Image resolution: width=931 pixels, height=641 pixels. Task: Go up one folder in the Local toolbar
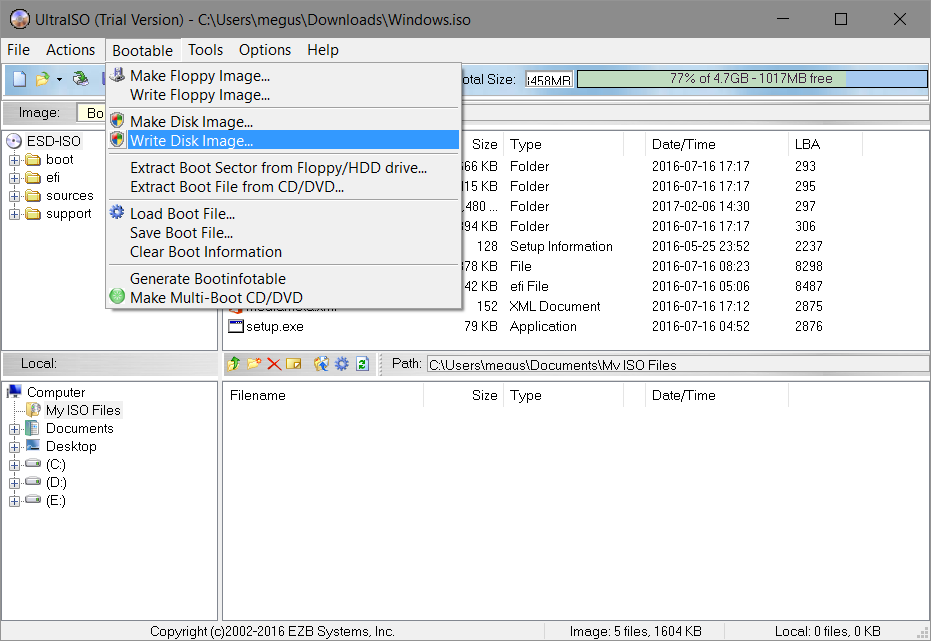pyautogui.click(x=234, y=364)
